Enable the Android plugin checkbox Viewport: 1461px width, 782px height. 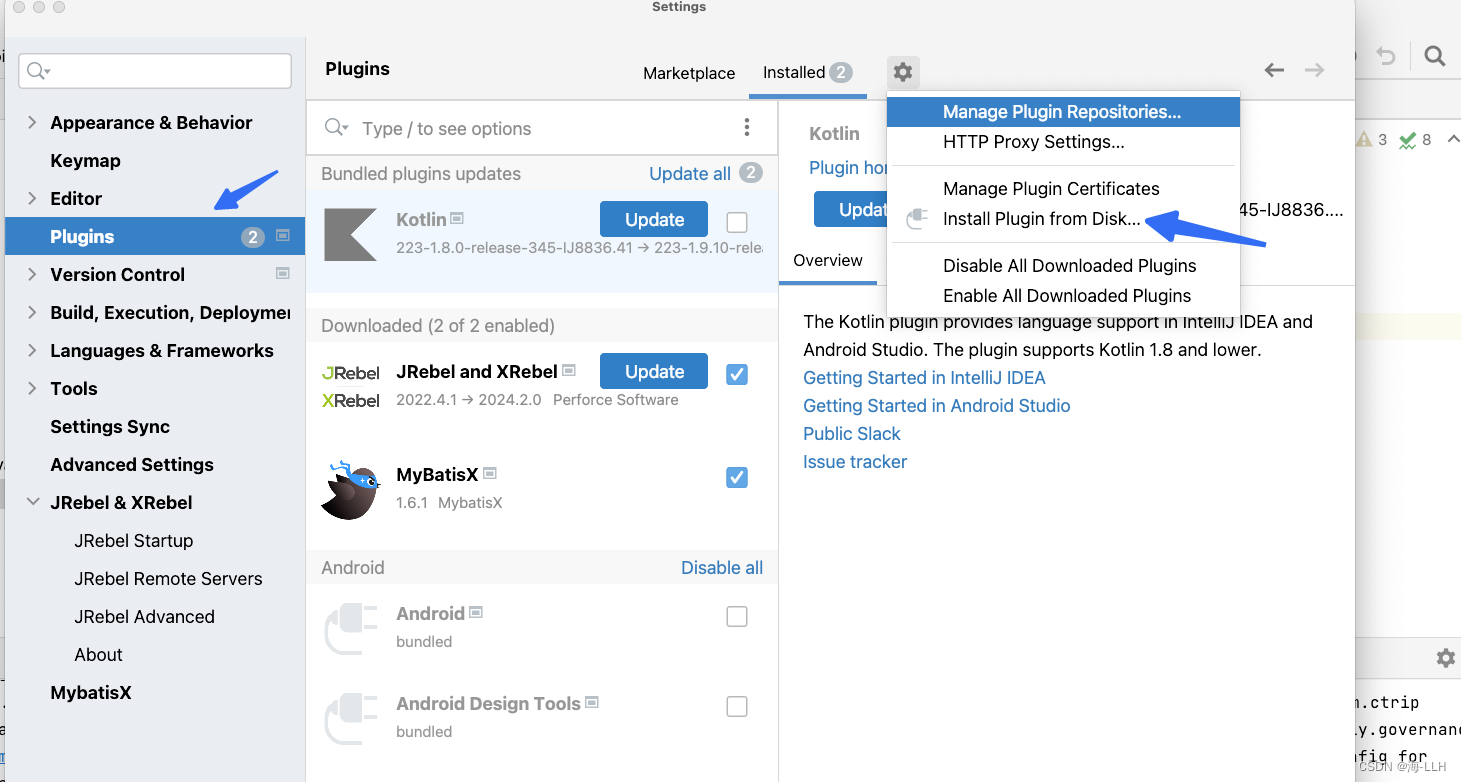click(737, 617)
